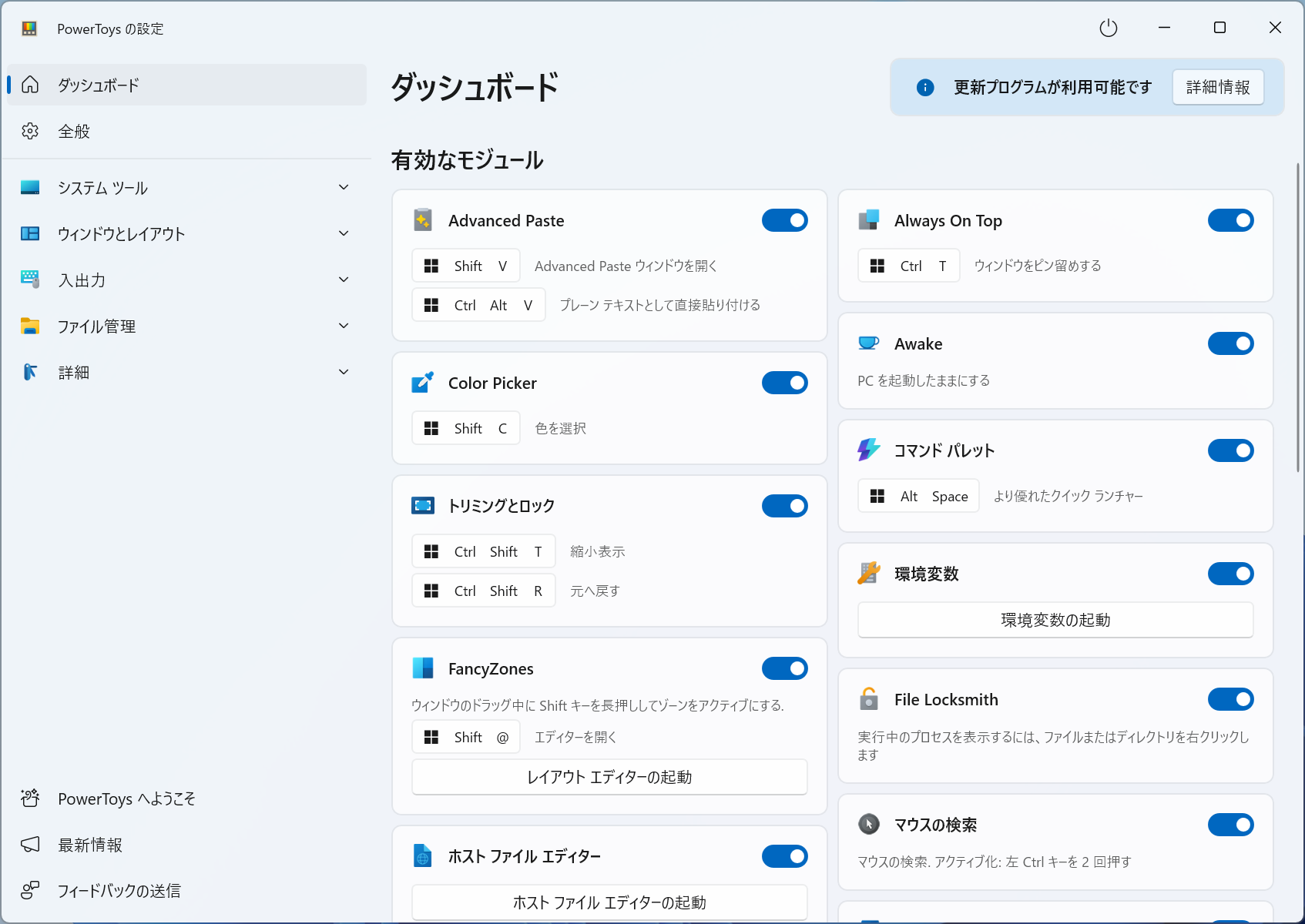
Task: Click the Shift C color picker shortcut chip
Action: (x=465, y=427)
